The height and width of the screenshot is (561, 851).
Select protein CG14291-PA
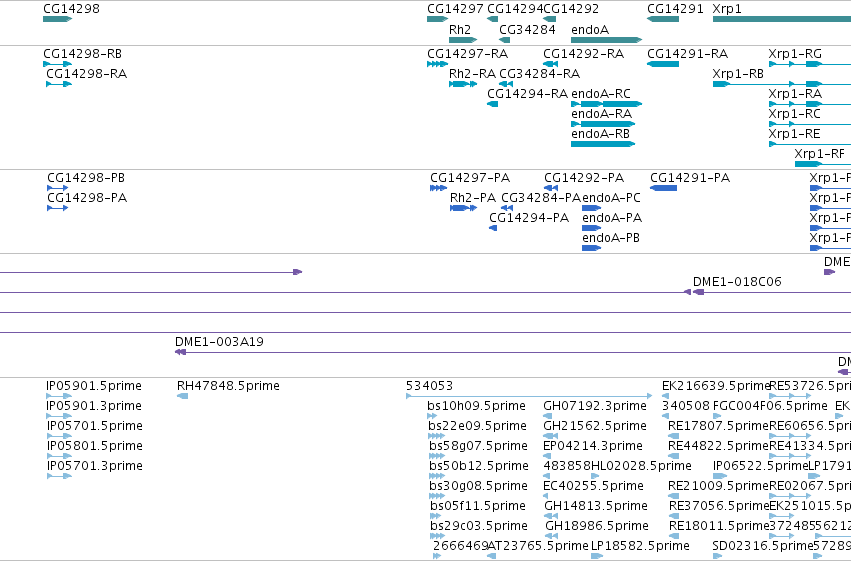point(663,188)
